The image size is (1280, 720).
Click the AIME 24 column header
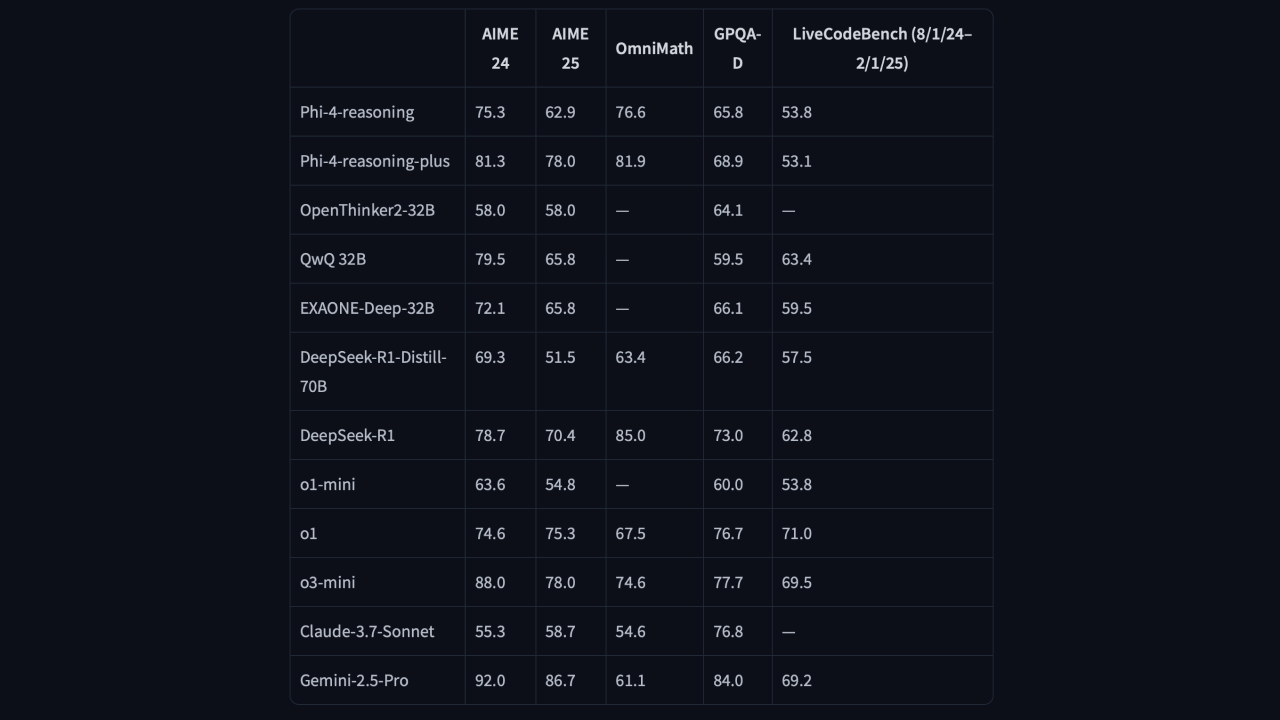coord(500,48)
